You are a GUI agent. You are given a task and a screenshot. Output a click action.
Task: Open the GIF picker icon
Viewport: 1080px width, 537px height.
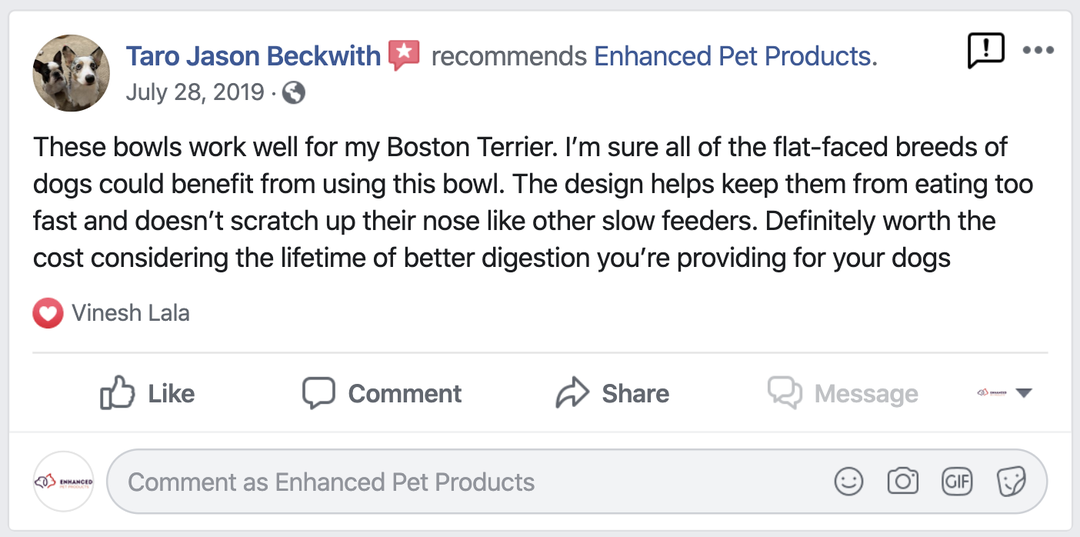click(957, 482)
